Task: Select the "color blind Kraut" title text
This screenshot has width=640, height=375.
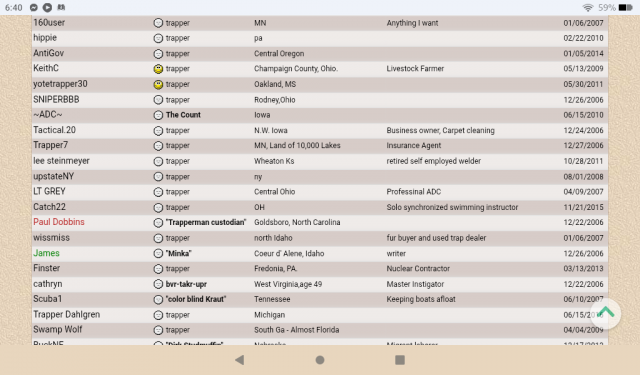Action: (x=196, y=299)
